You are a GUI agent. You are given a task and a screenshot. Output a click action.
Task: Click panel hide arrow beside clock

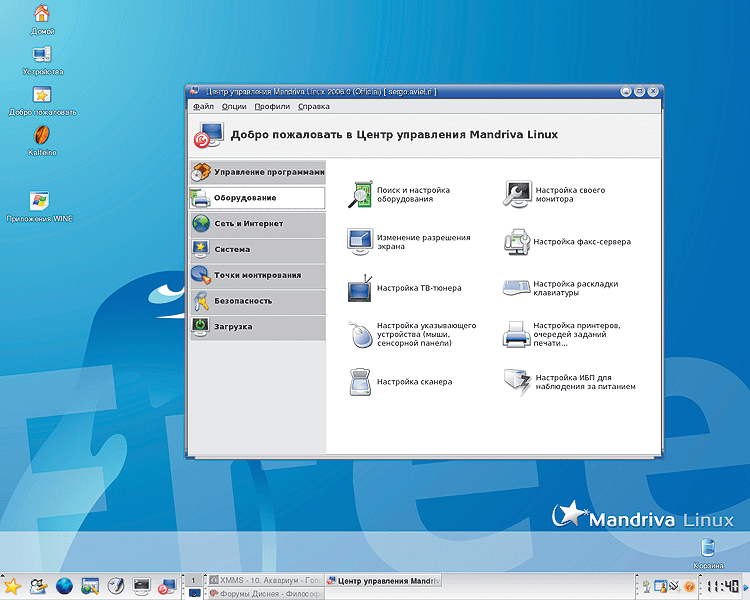pyautogui.click(x=746, y=587)
